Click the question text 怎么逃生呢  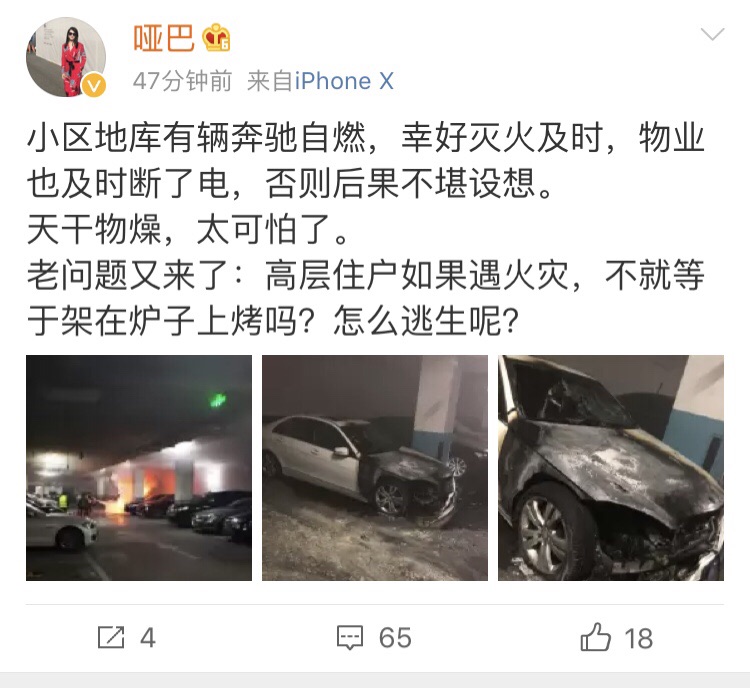pyautogui.click(x=426, y=321)
